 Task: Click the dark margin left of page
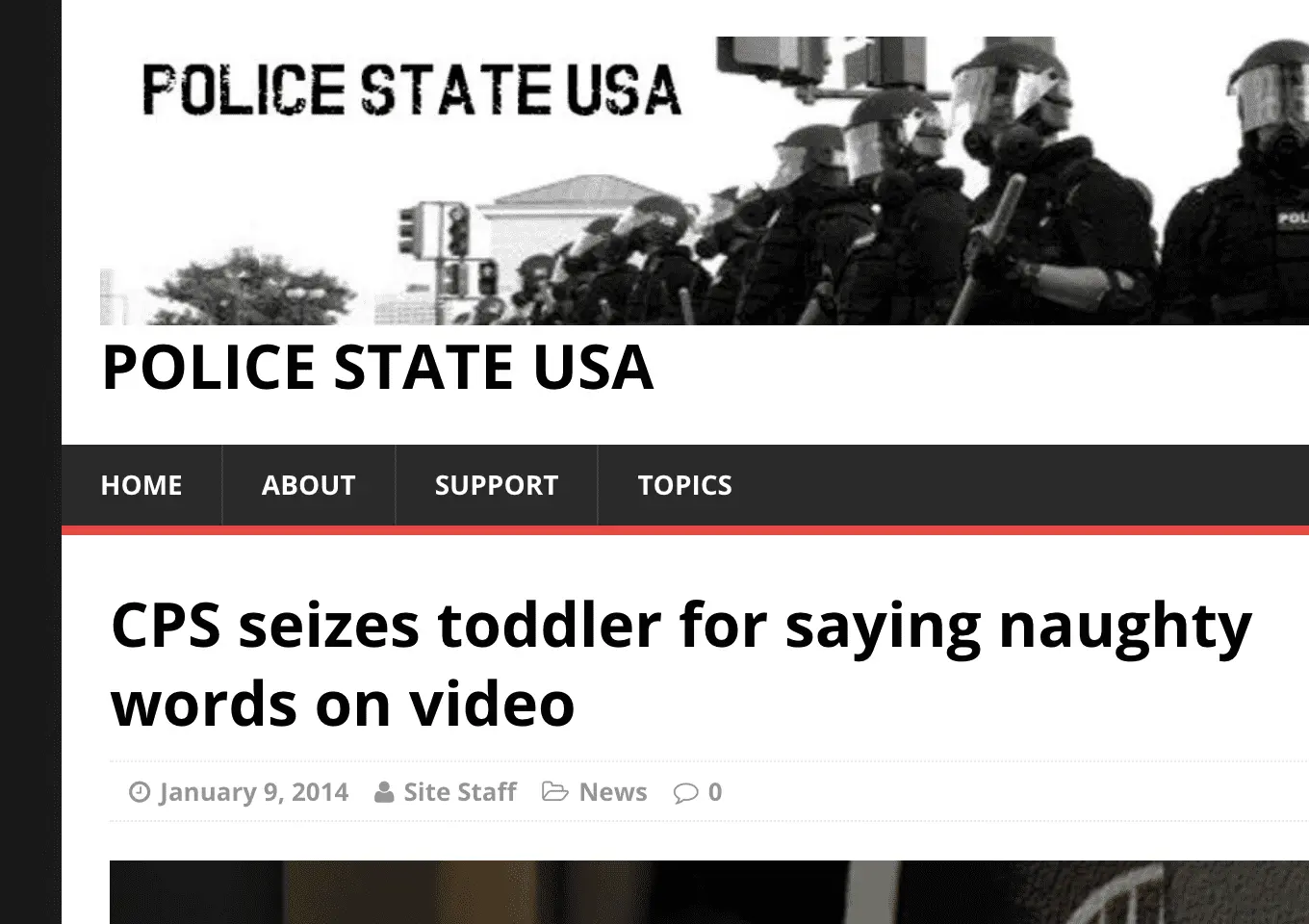pos(31,462)
